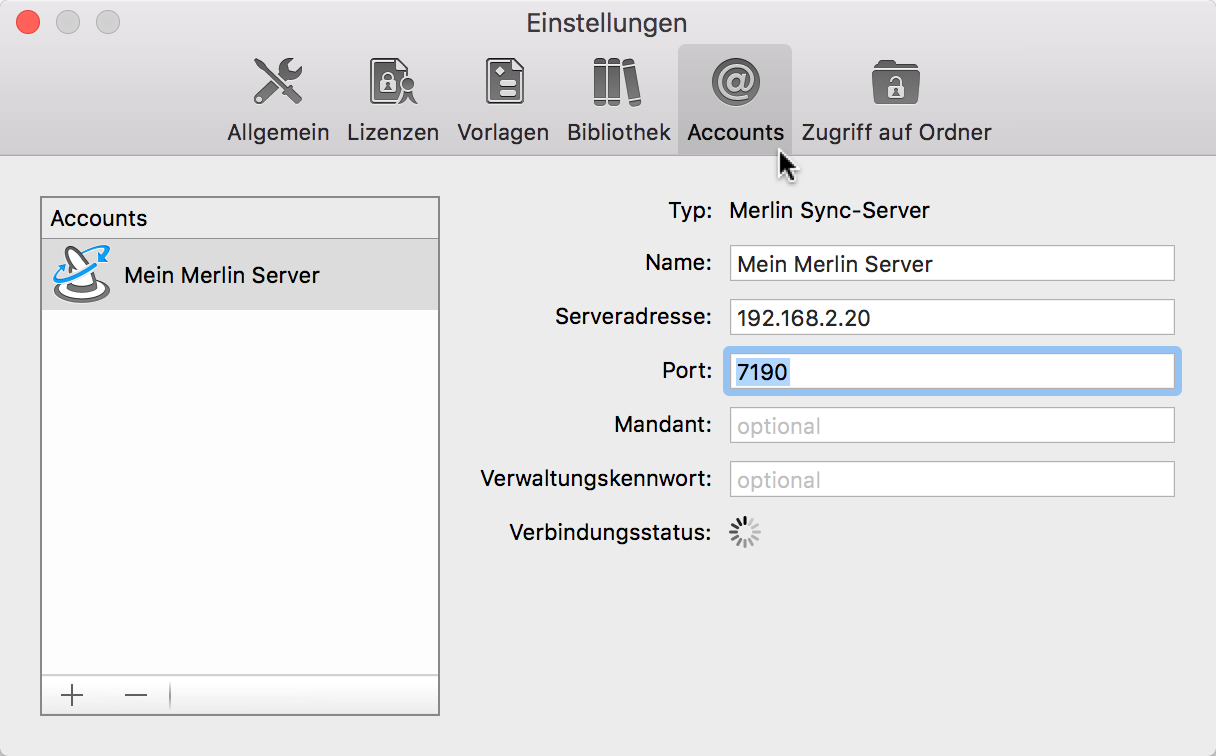Switch to Zugriff auf Ordner tab label
Image resolution: width=1216 pixels, height=756 pixels.
pyautogui.click(x=897, y=132)
